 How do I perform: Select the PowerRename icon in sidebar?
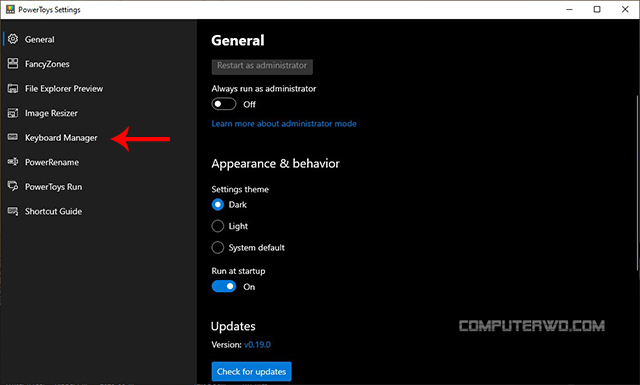[x=13, y=162]
